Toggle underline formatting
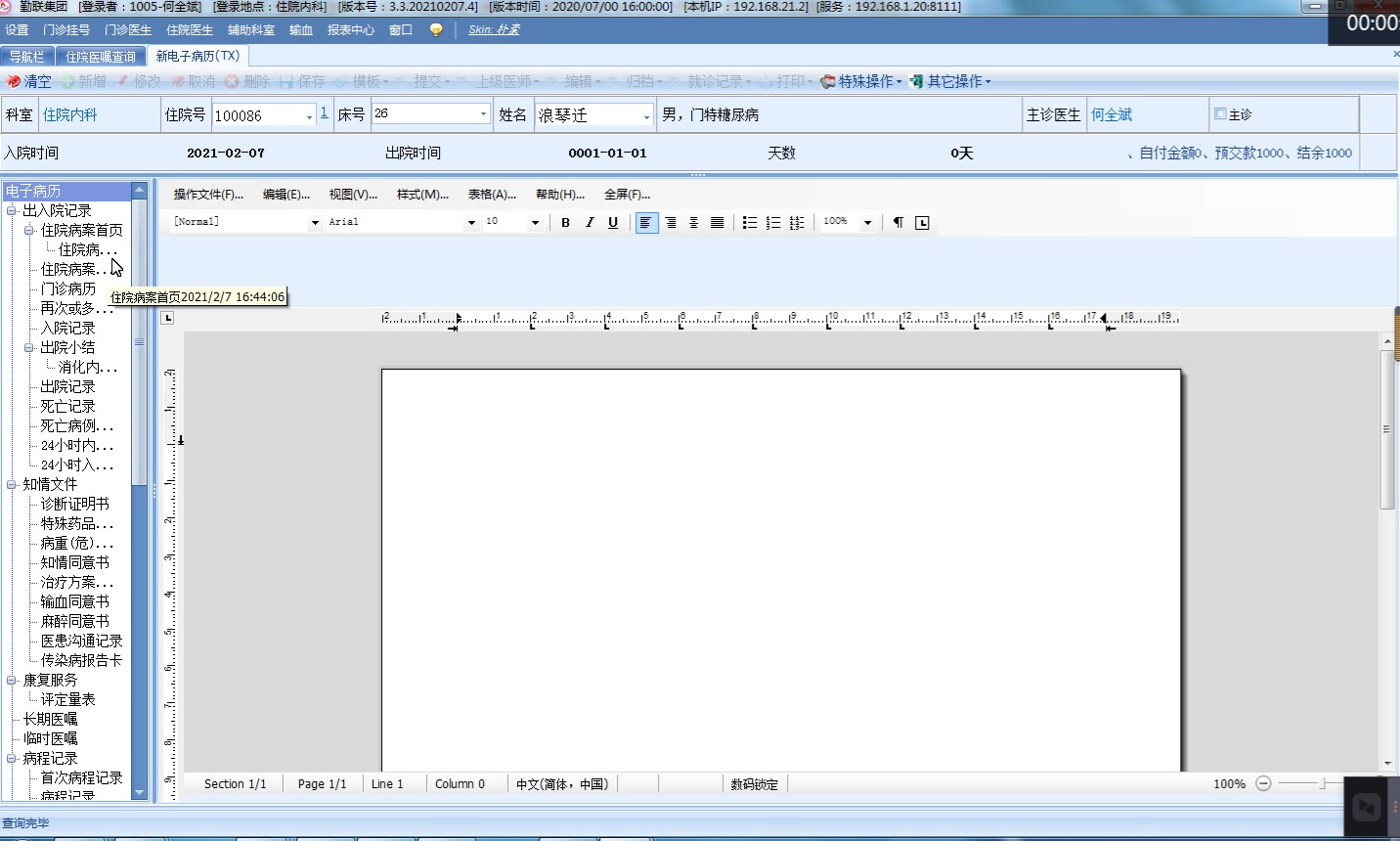 coord(613,223)
